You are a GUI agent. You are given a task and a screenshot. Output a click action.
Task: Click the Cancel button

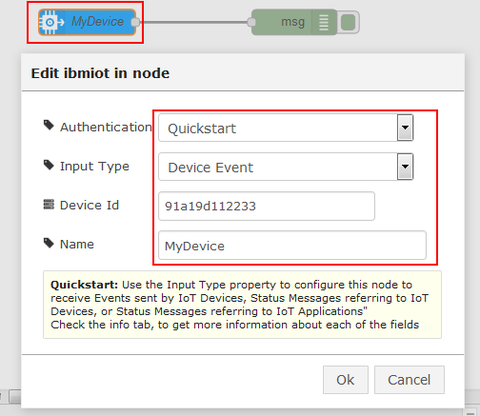(409, 380)
